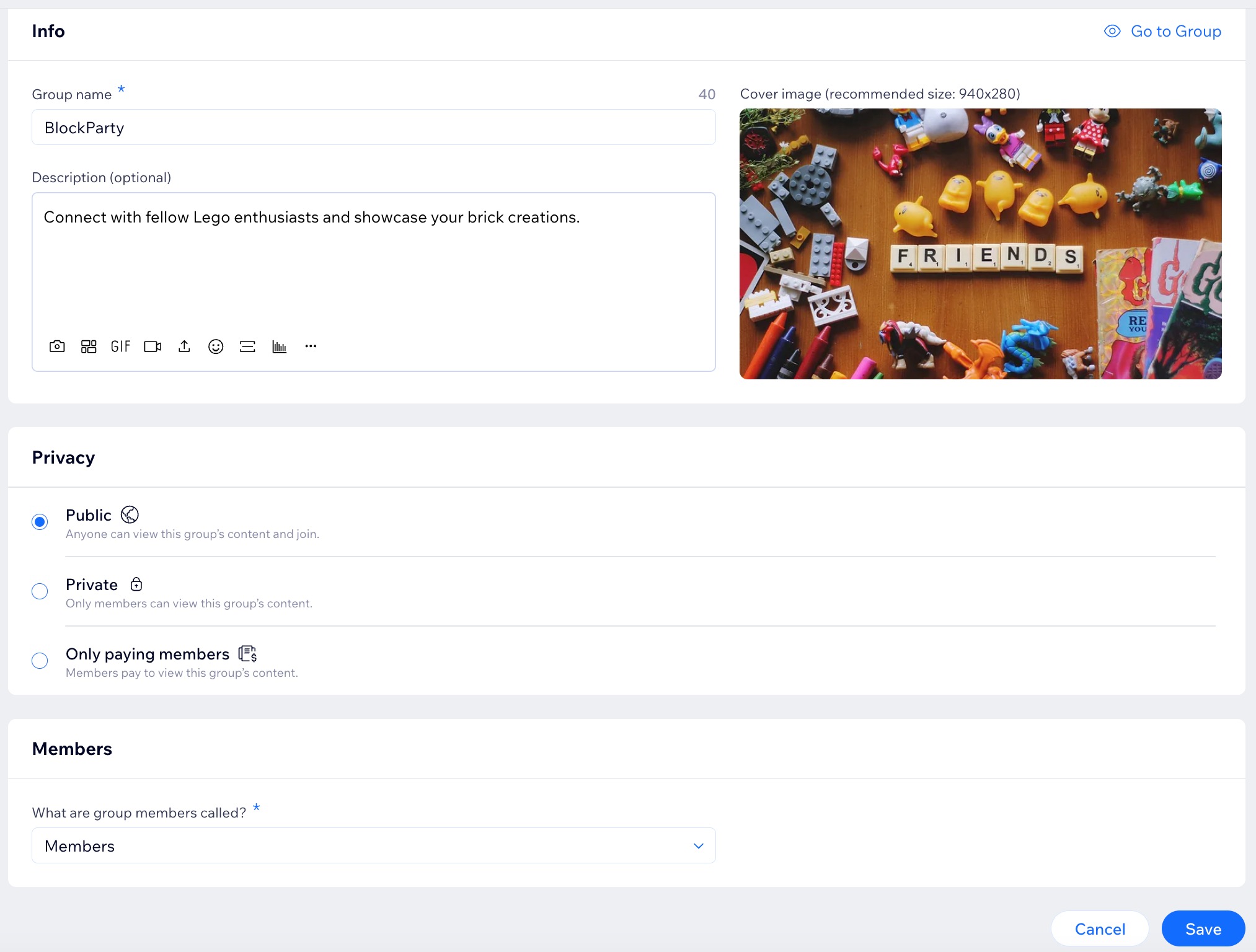Click the camera icon in description toolbar

point(56,346)
